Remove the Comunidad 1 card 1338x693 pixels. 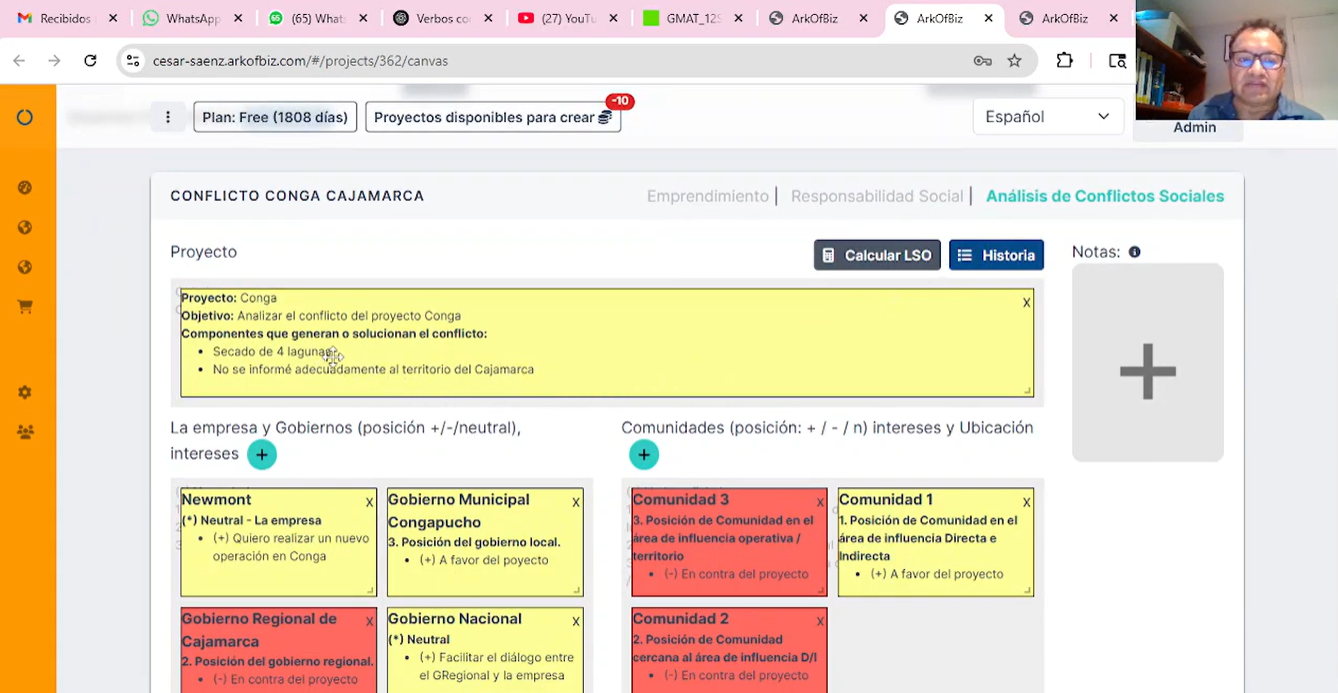(x=1026, y=502)
